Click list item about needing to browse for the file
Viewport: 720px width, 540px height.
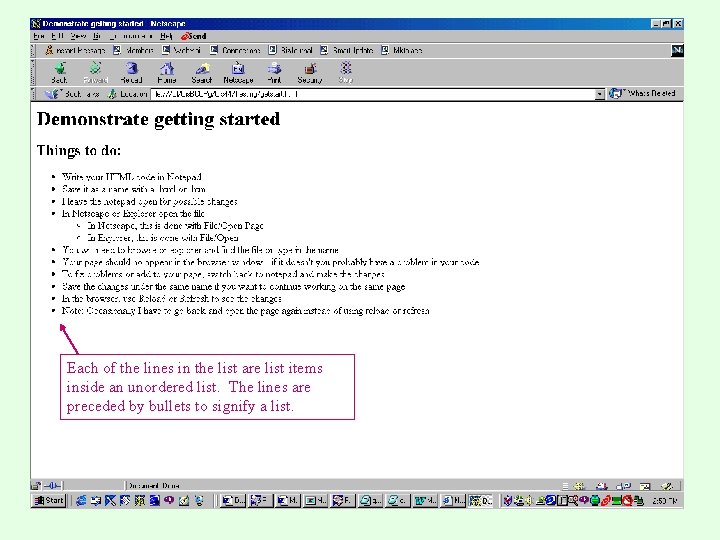tap(200, 250)
